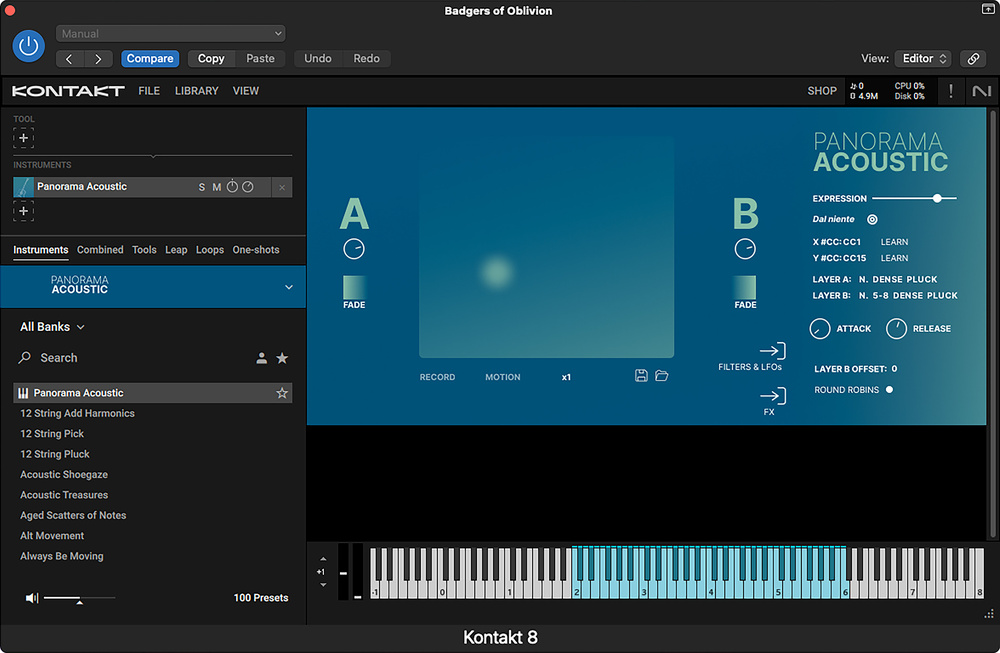This screenshot has width=1000, height=653.
Task: Expand the Panorama Acoustic library banner
Action: point(288,287)
